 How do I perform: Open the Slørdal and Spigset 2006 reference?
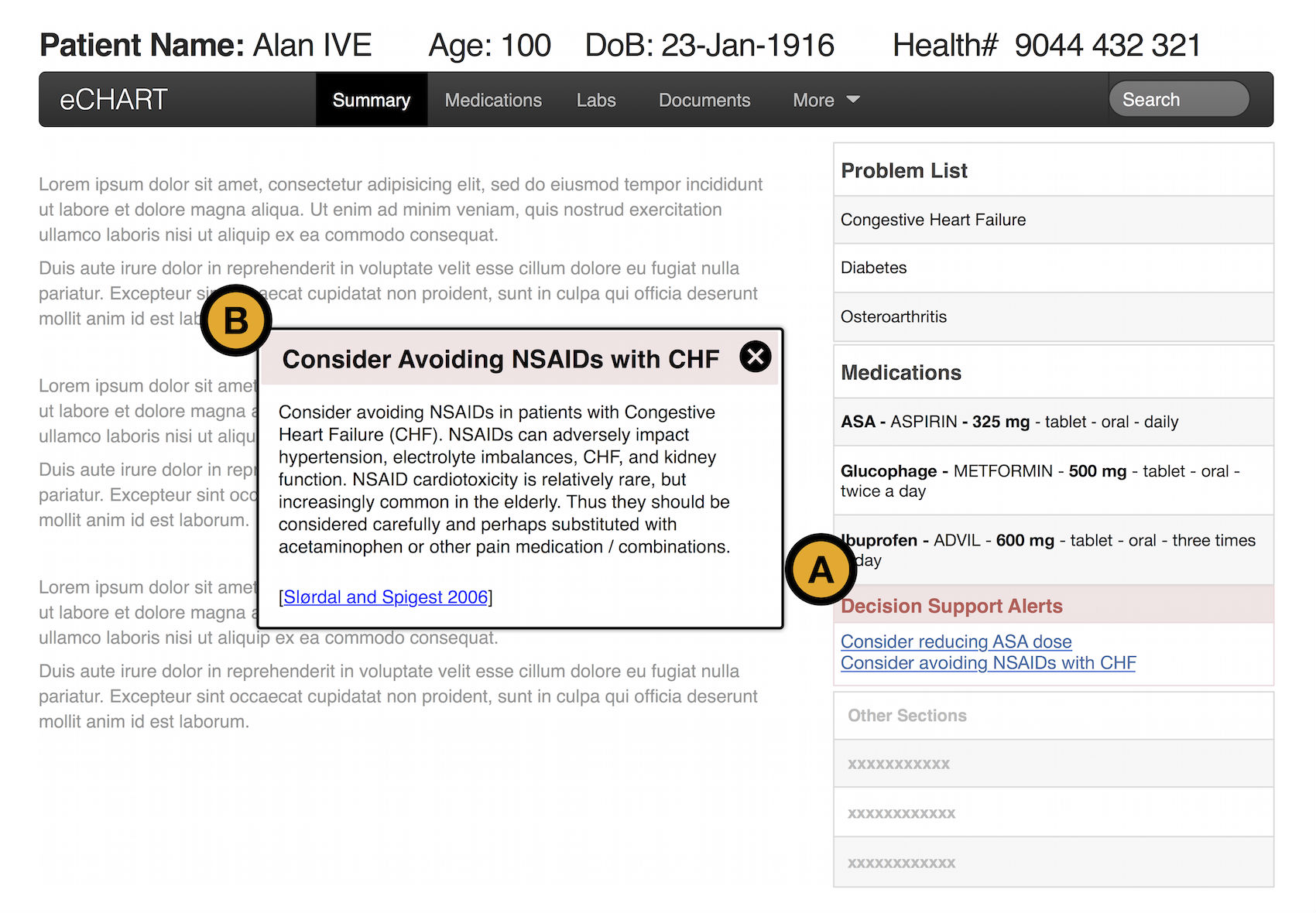[386, 597]
